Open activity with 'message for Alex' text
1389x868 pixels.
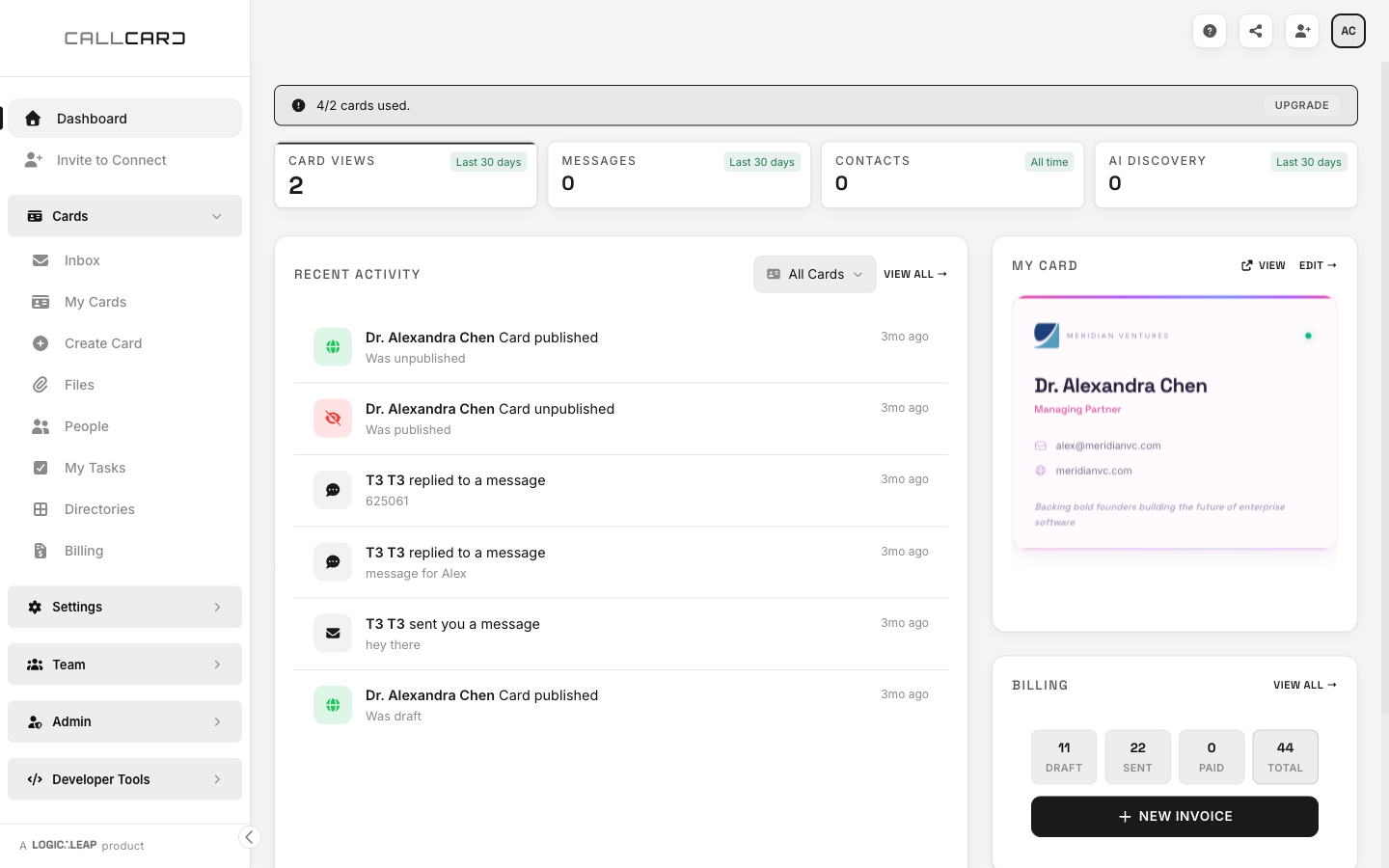click(621, 562)
